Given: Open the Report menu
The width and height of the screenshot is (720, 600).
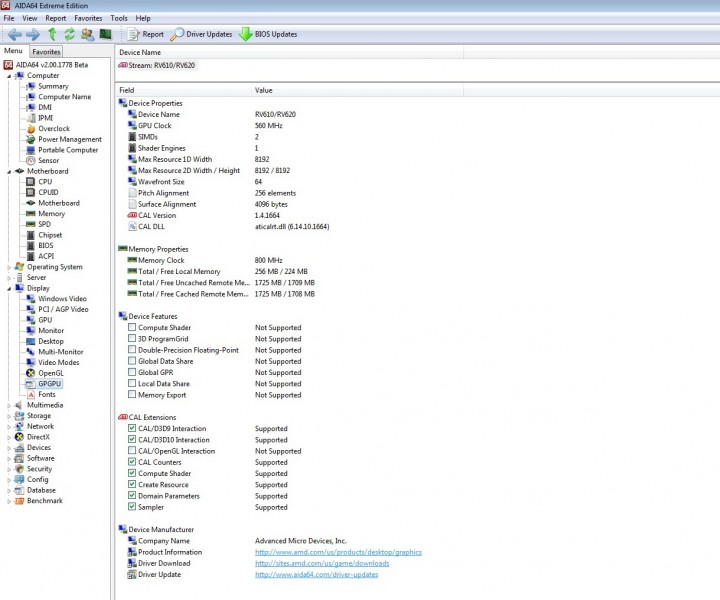Looking at the screenshot, I should [x=56, y=18].
